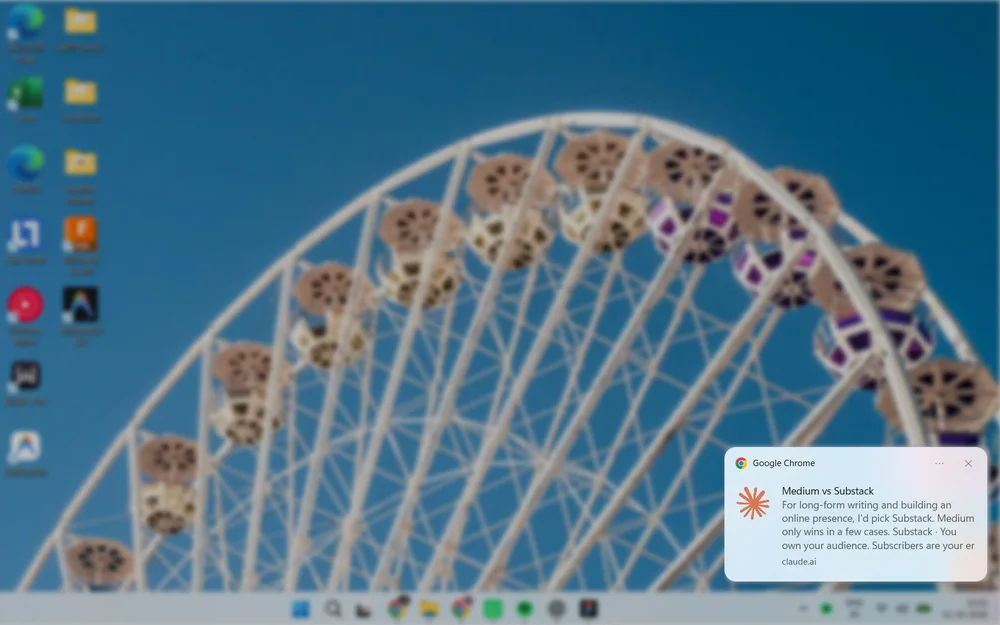1000x625 pixels.
Task: Show hidden system tray icons chevron
Action: coord(803,609)
